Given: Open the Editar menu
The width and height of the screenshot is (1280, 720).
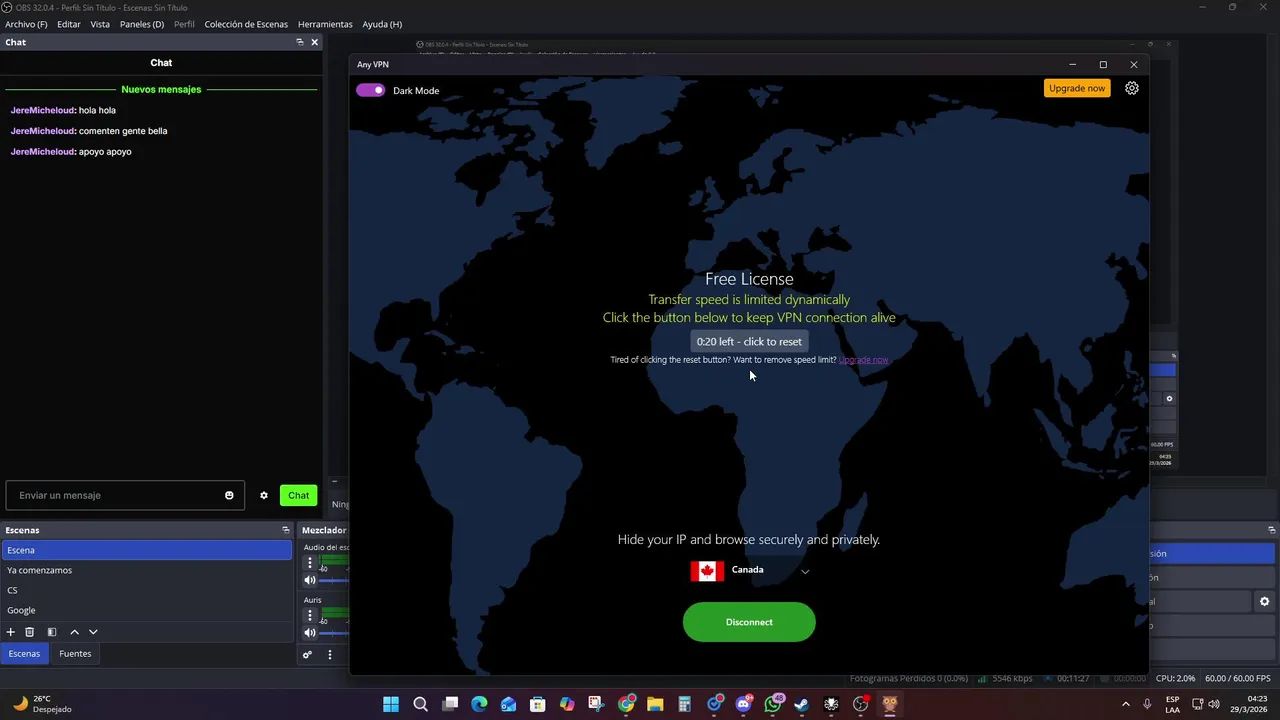Looking at the screenshot, I should (x=69, y=24).
